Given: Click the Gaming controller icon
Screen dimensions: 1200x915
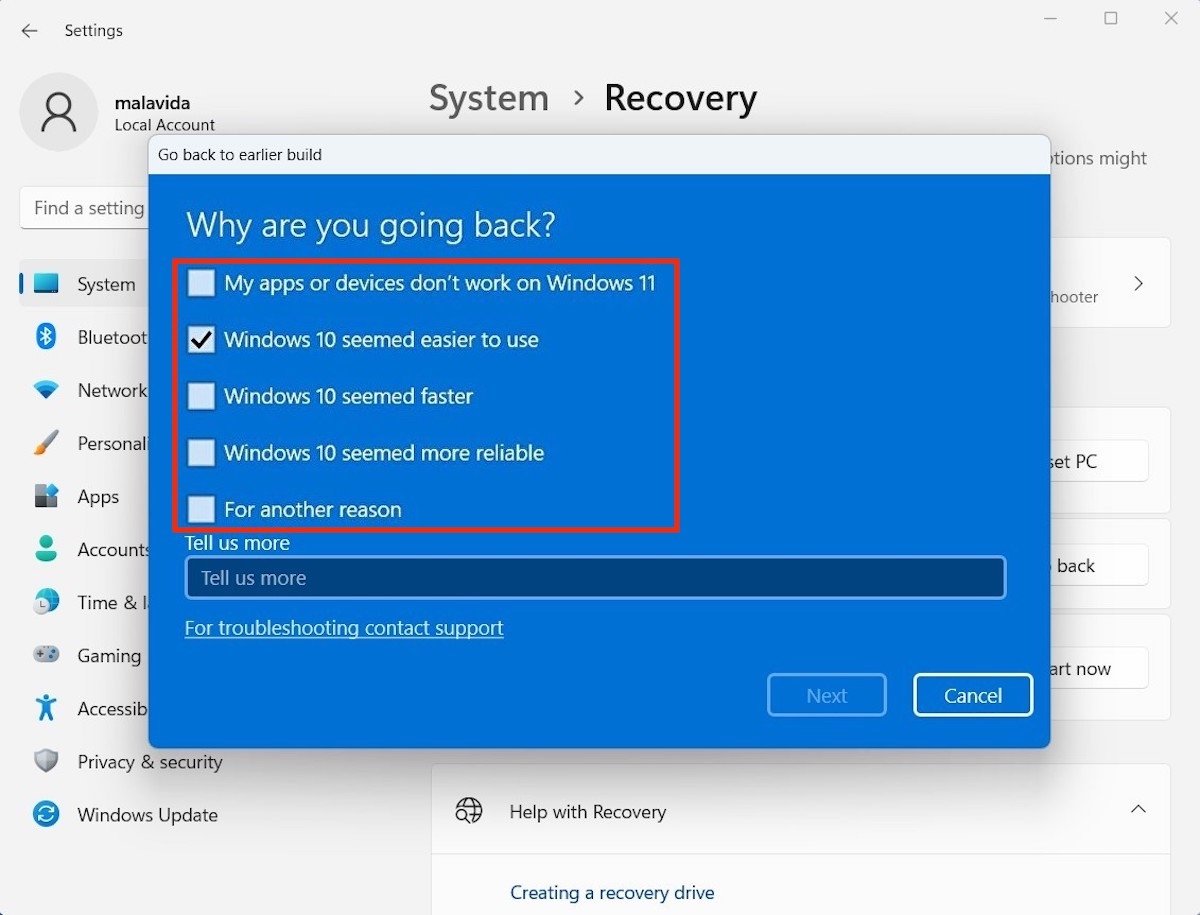Looking at the screenshot, I should click(46, 655).
